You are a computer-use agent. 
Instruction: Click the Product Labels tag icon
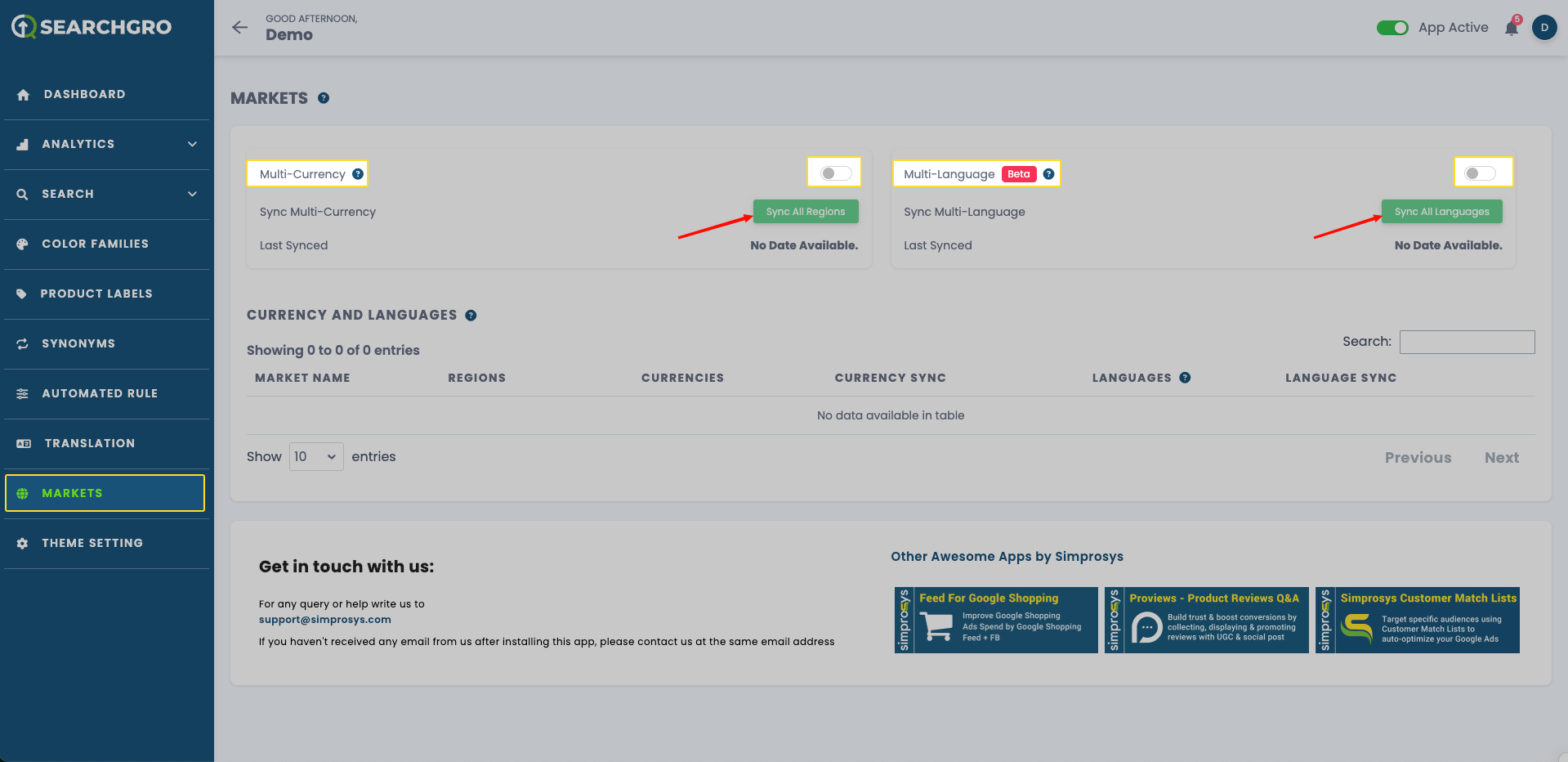(22, 294)
